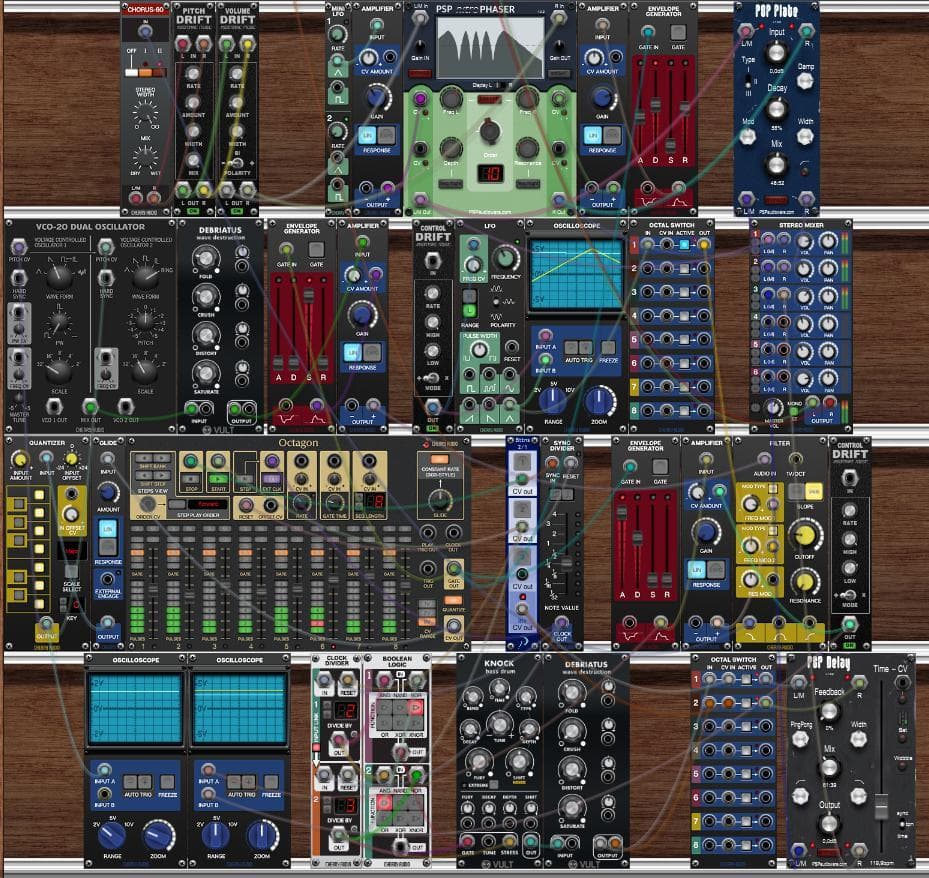This screenshot has height=878, width=929.
Task: Adjust the Filter RESONANCE knob
Action: tap(804, 582)
